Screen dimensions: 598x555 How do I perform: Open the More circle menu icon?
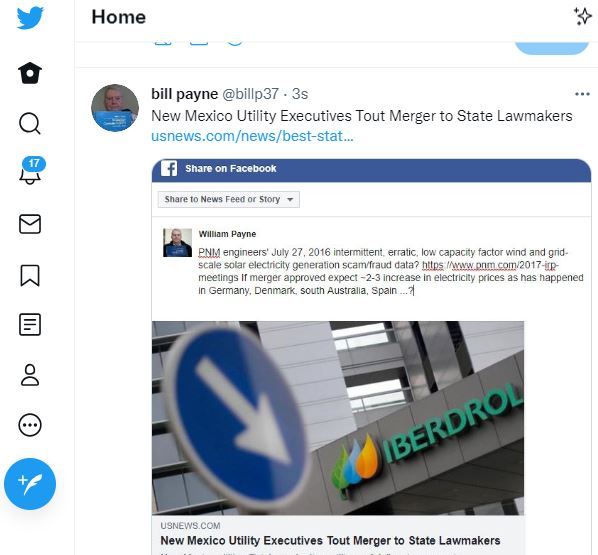click(30, 425)
